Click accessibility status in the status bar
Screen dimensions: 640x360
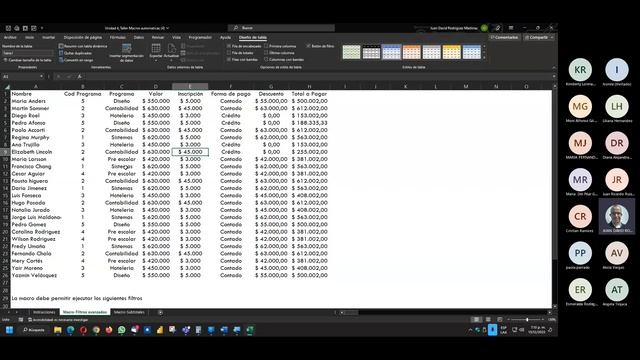(x=58, y=320)
